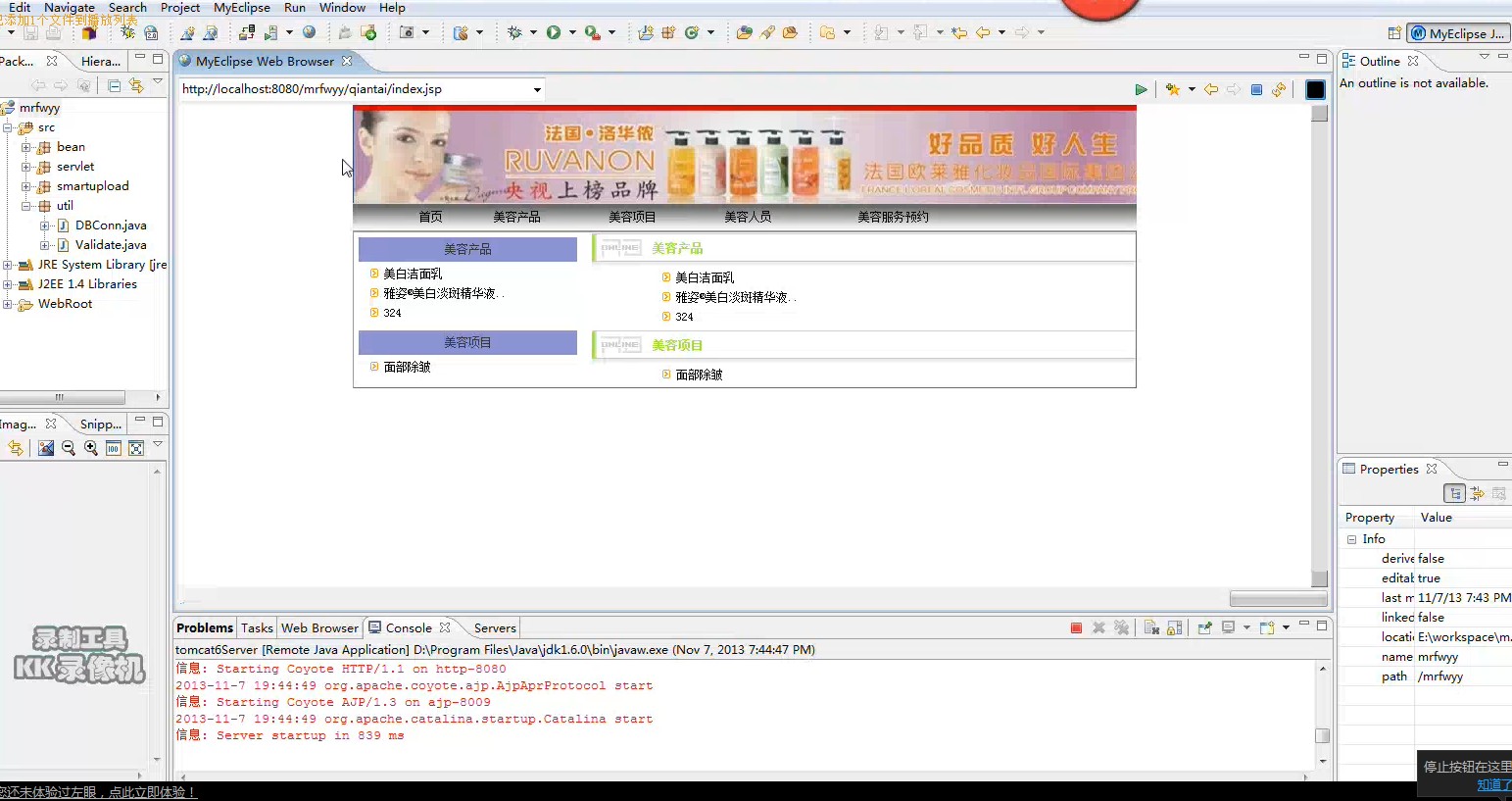Switch to the Servers tab
The image size is (1512, 801).
(x=495, y=627)
